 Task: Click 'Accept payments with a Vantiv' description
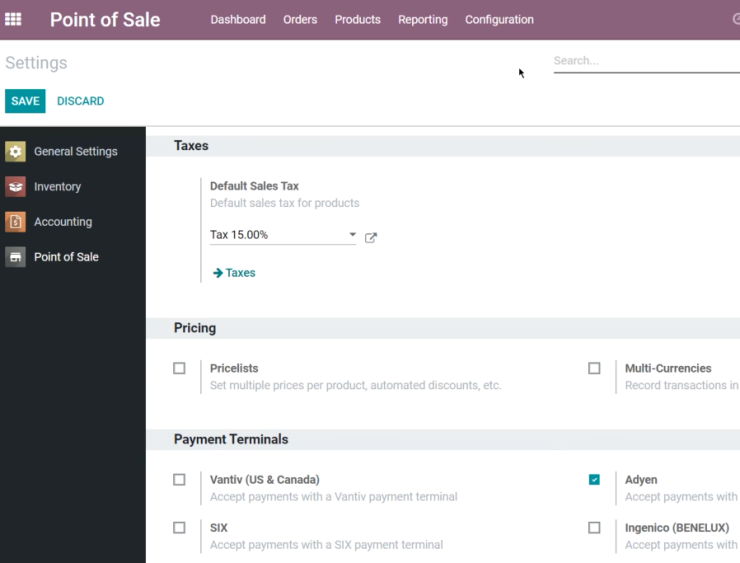pos(334,496)
